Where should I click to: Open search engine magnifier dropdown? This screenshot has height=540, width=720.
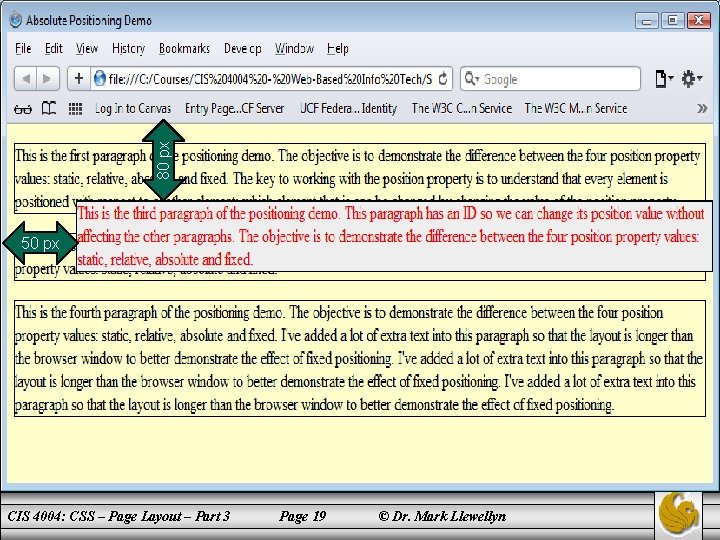(x=471, y=79)
